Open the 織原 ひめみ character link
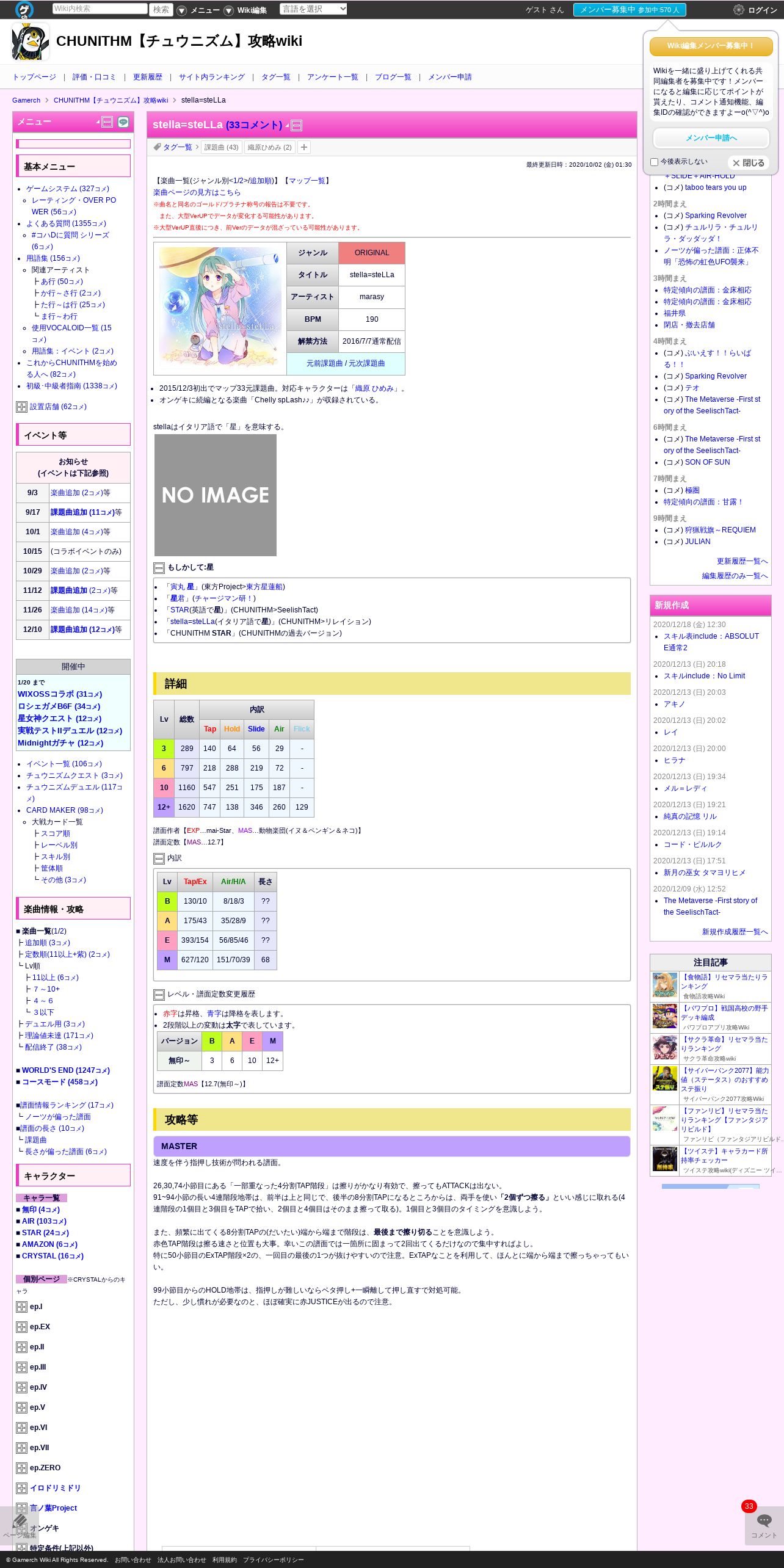Image resolution: width=784 pixels, height=1568 pixels. [x=374, y=388]
